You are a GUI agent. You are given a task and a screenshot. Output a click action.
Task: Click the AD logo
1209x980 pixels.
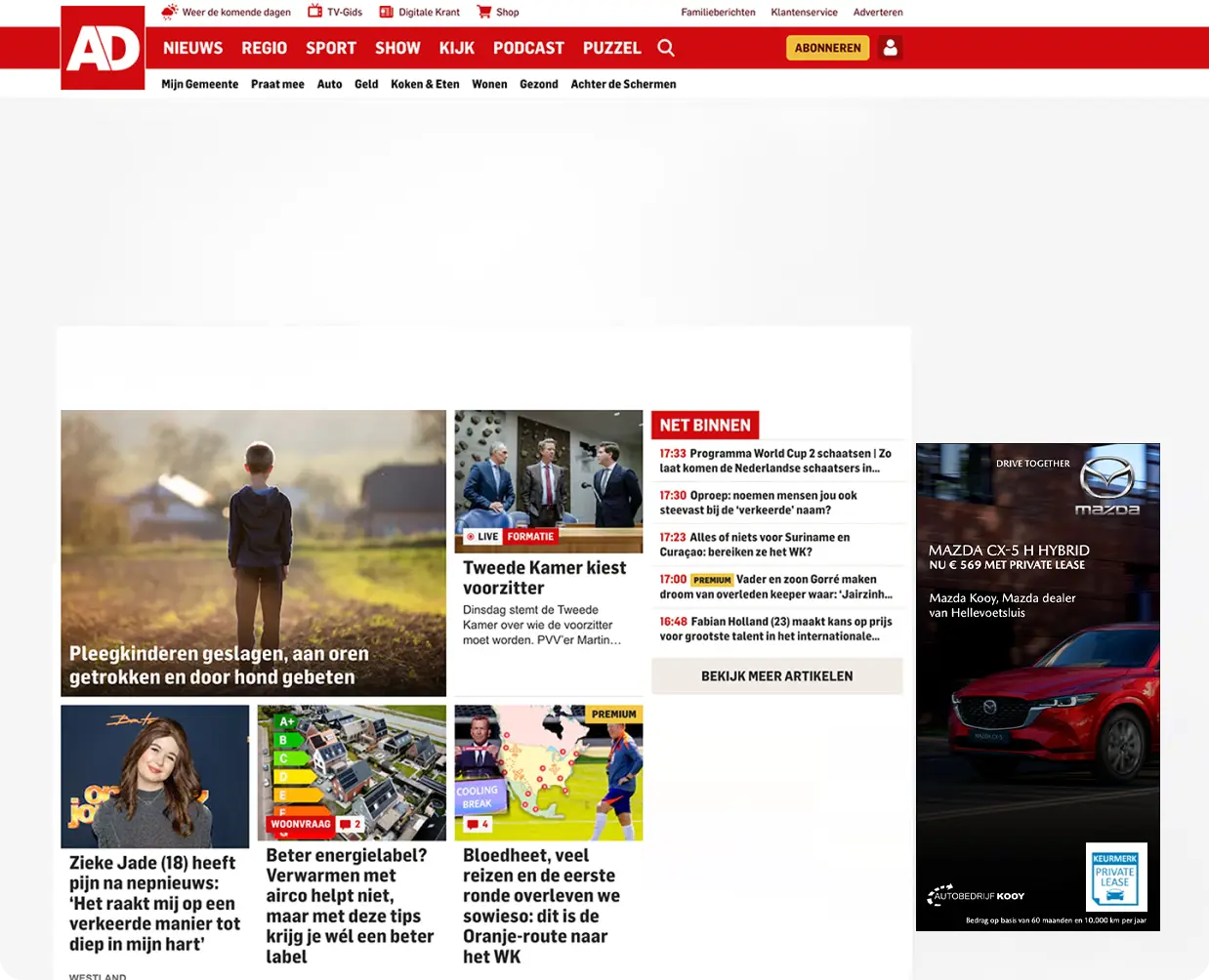click(x=103, y=48)
